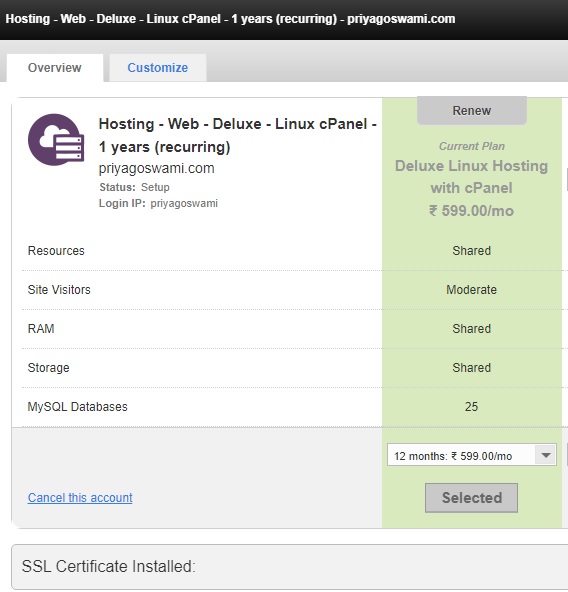Click the 25 MySQL databases value
Image resolution: width=568 pixels, height=592 pixels.
pyautogui.click(x=471, y=407)
